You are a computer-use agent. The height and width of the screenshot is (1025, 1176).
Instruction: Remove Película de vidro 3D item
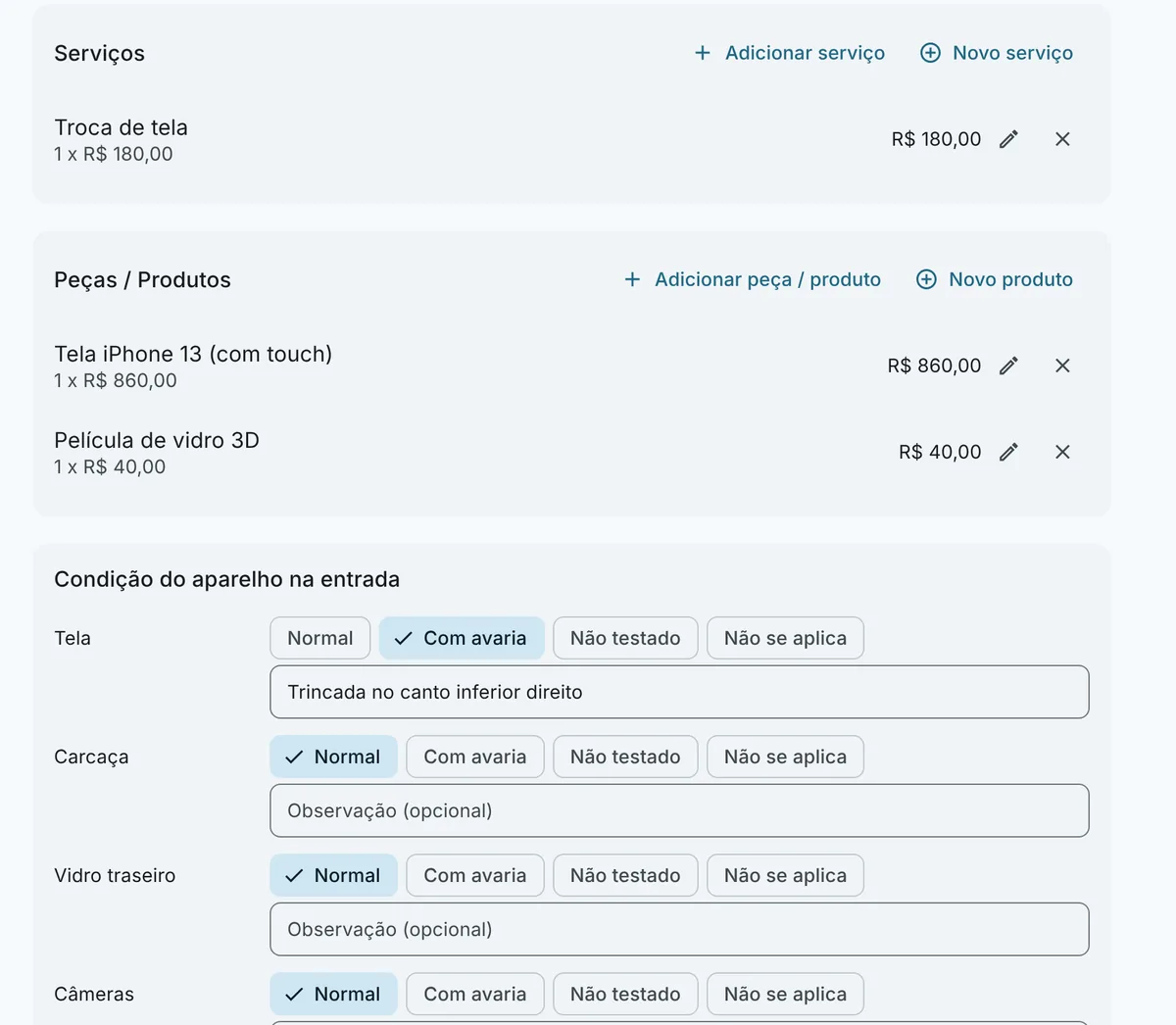click(1062, 452)
